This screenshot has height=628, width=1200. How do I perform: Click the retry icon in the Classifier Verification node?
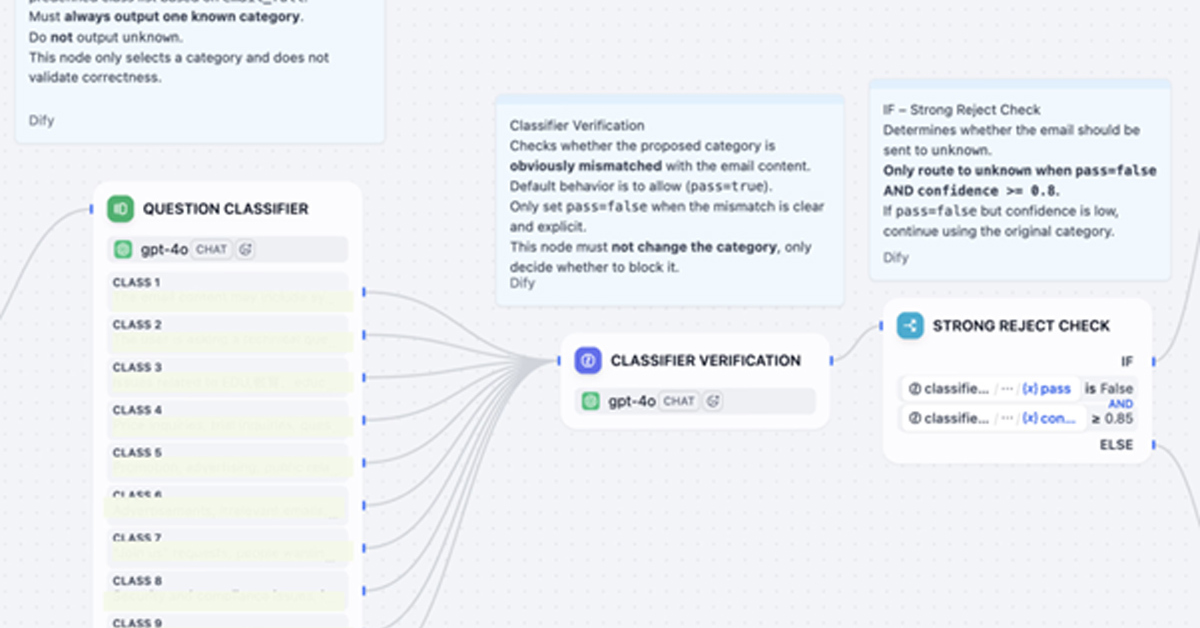711,400
